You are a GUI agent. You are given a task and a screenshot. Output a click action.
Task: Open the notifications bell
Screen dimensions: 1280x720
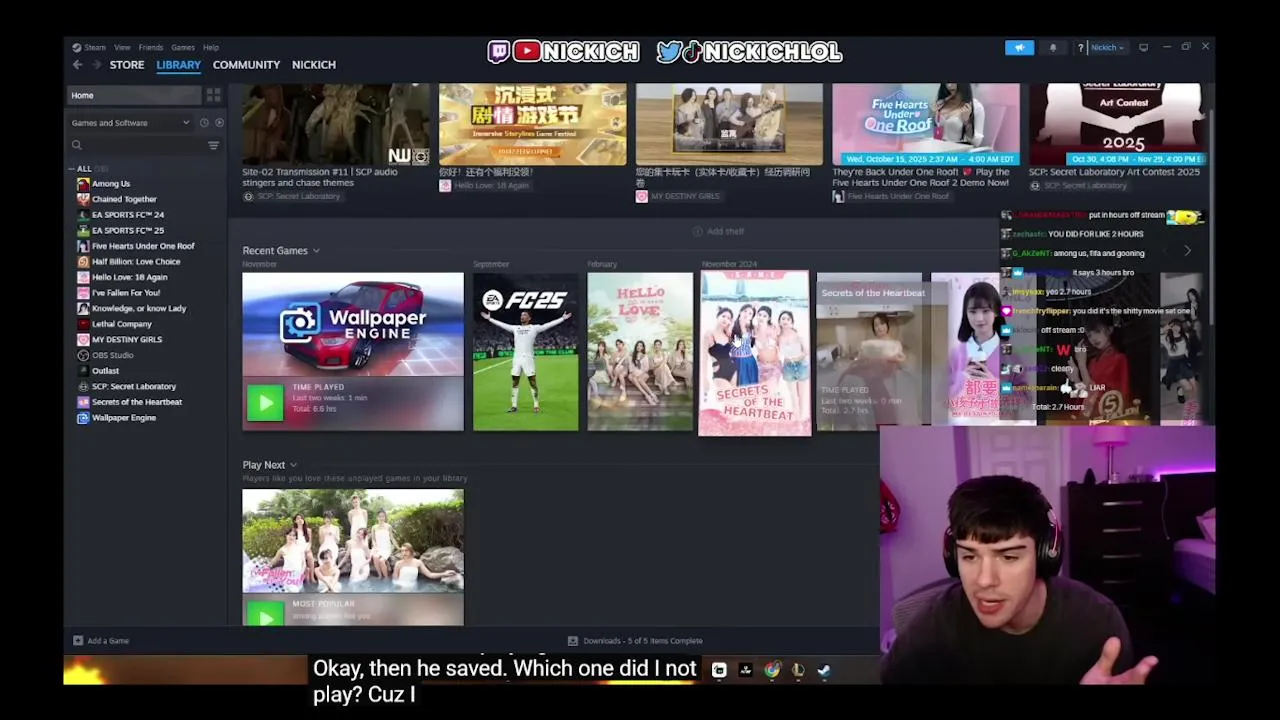[x=1052, y=47]
